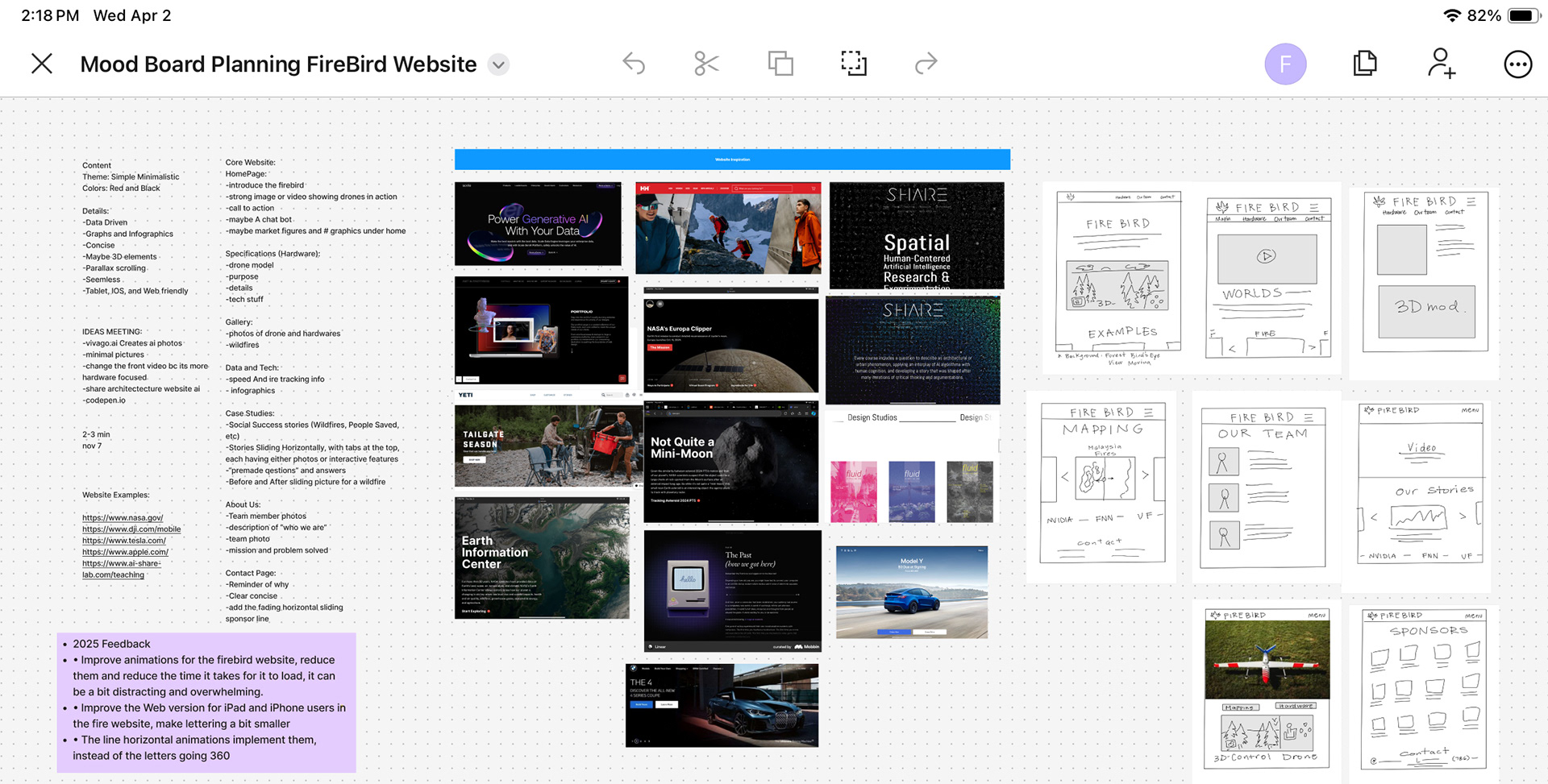Screen dimensions: 1548x784
Task: Open the https://www.nasa.gov/ link
Action: tap(123, 517)
